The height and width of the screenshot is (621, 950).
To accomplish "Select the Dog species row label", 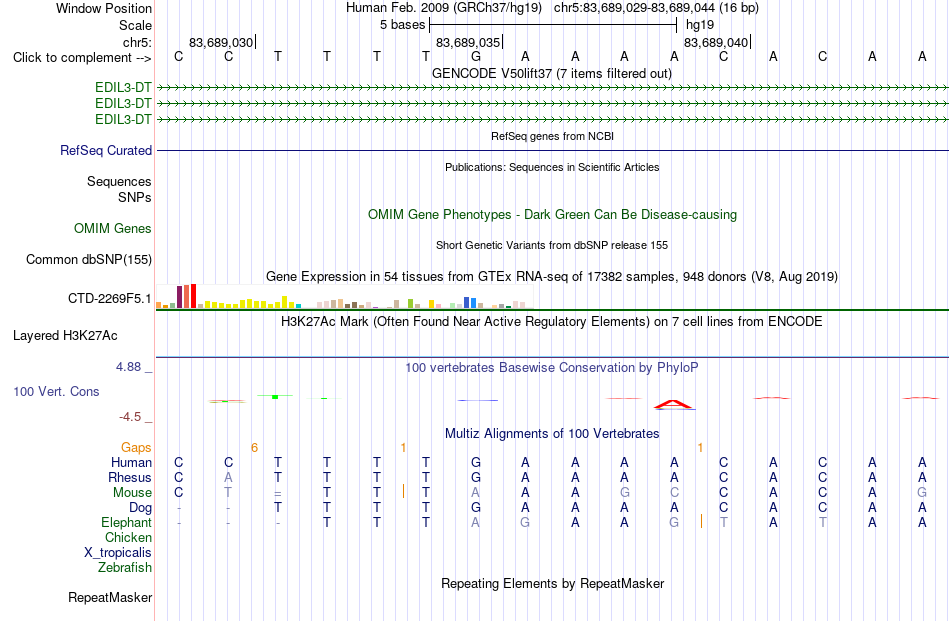I will click(x=140, y=508).
